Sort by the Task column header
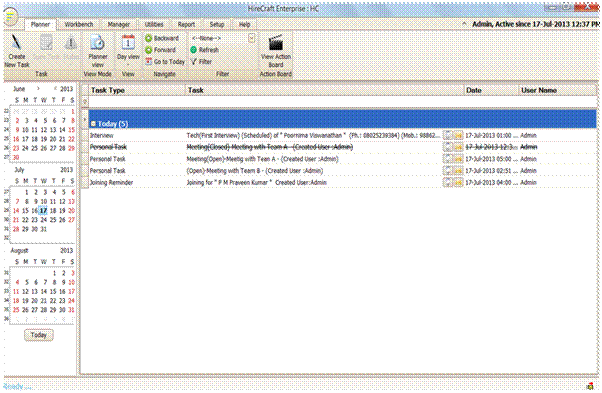Screen dimensions: 602x393 [x=325, y=90]
